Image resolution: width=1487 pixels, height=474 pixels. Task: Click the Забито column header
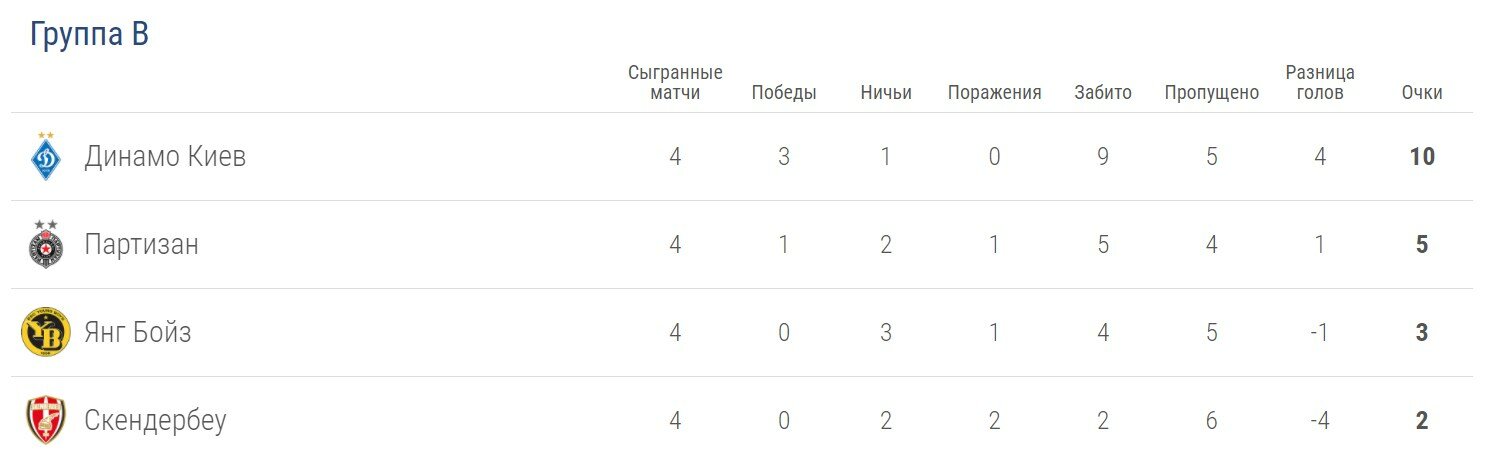click(x=1103, y=93)
